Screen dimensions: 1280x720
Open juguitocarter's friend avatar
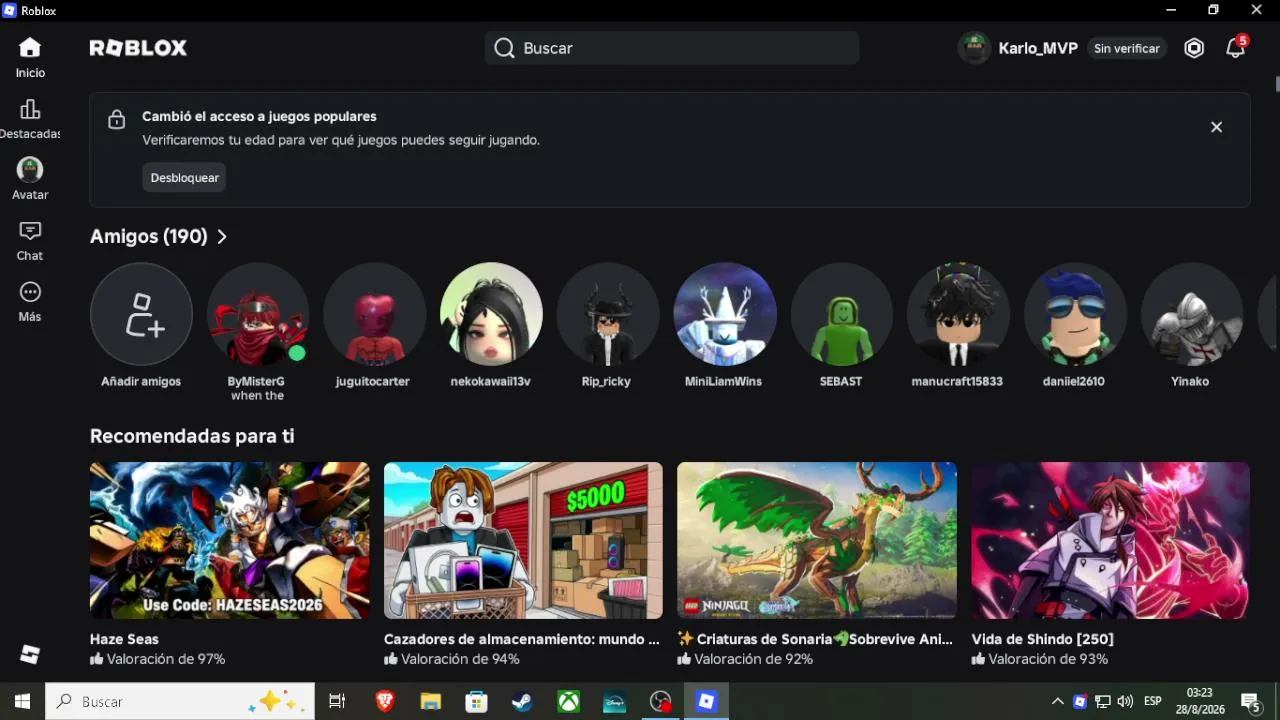point(374,314)
